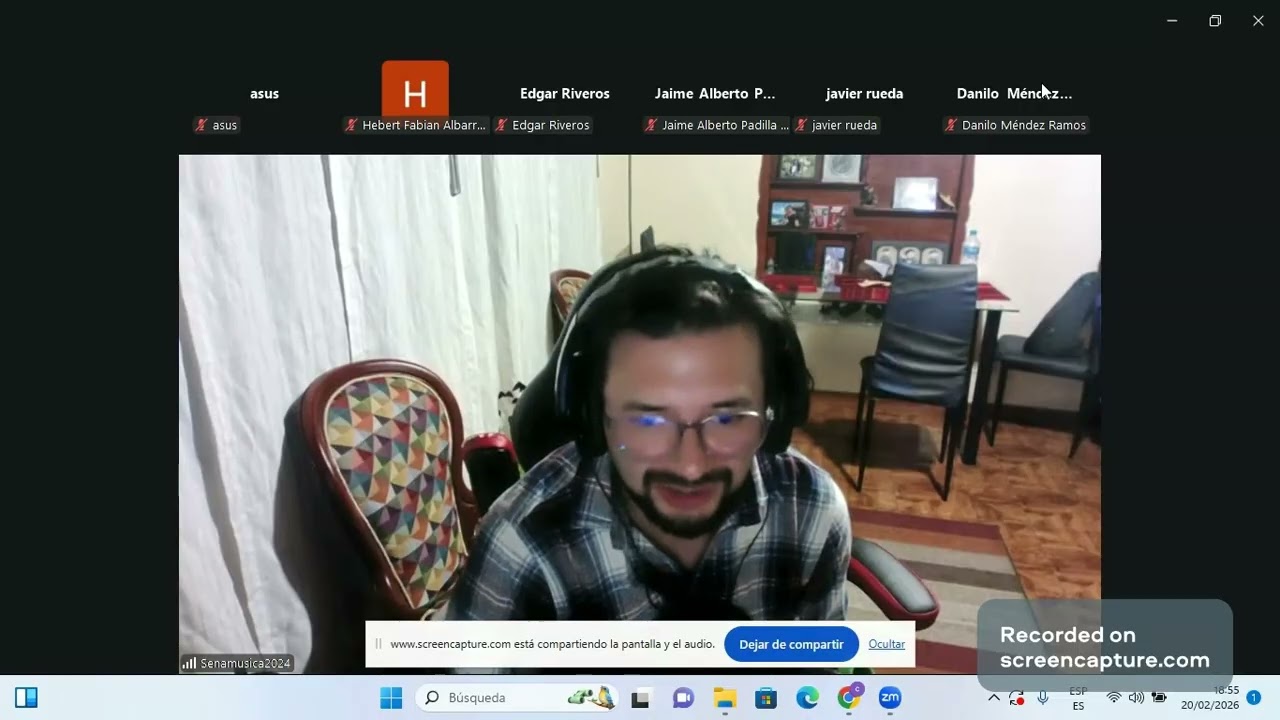Click the Ocultar link

[887, 645]
